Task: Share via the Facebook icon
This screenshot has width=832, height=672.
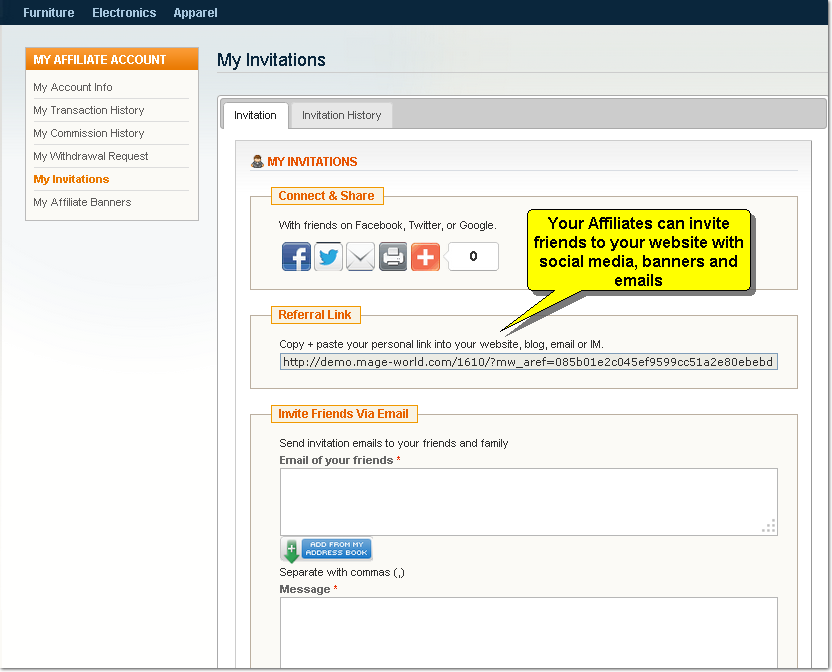Action: 296,256
